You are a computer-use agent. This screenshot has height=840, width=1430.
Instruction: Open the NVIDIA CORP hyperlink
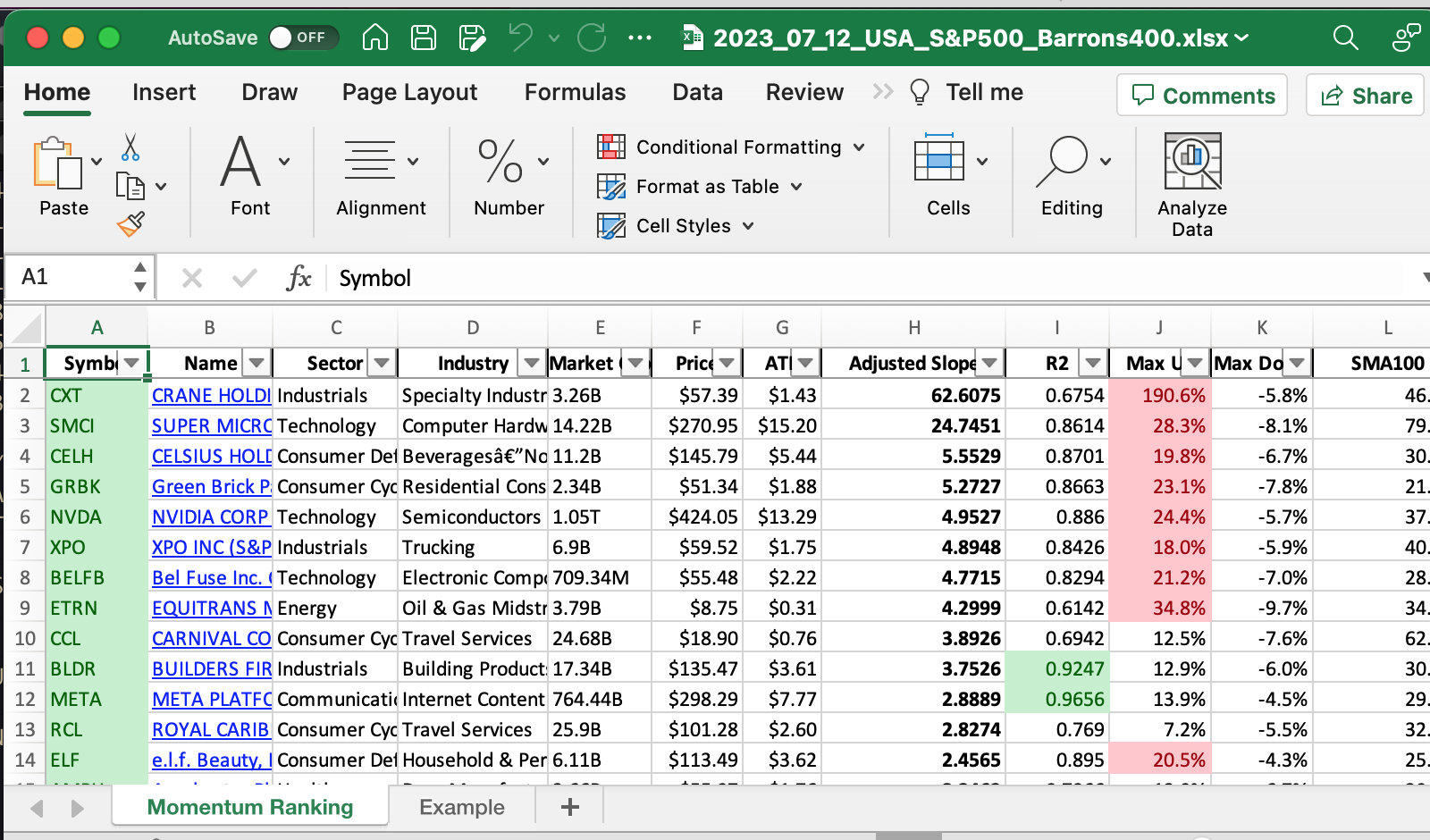(210, 517)
